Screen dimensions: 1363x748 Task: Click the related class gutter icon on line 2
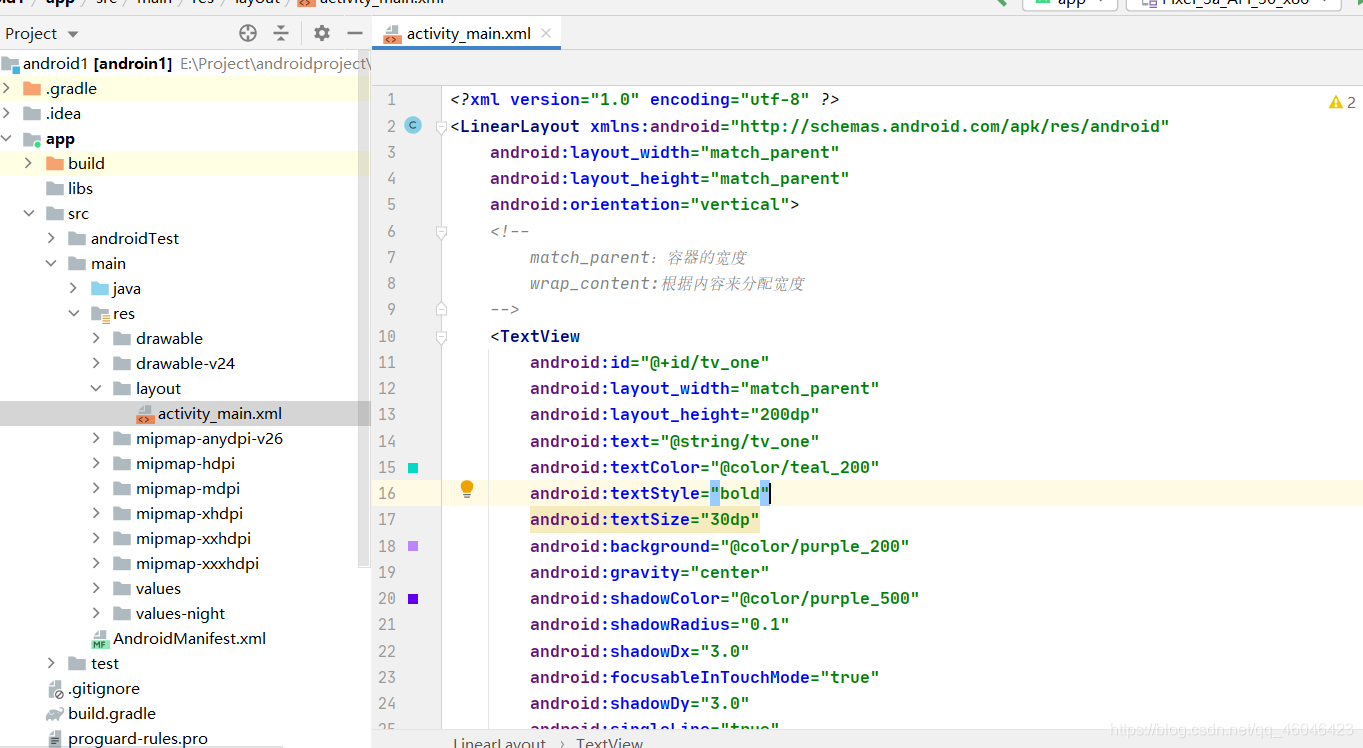click(x=412, y=125)
